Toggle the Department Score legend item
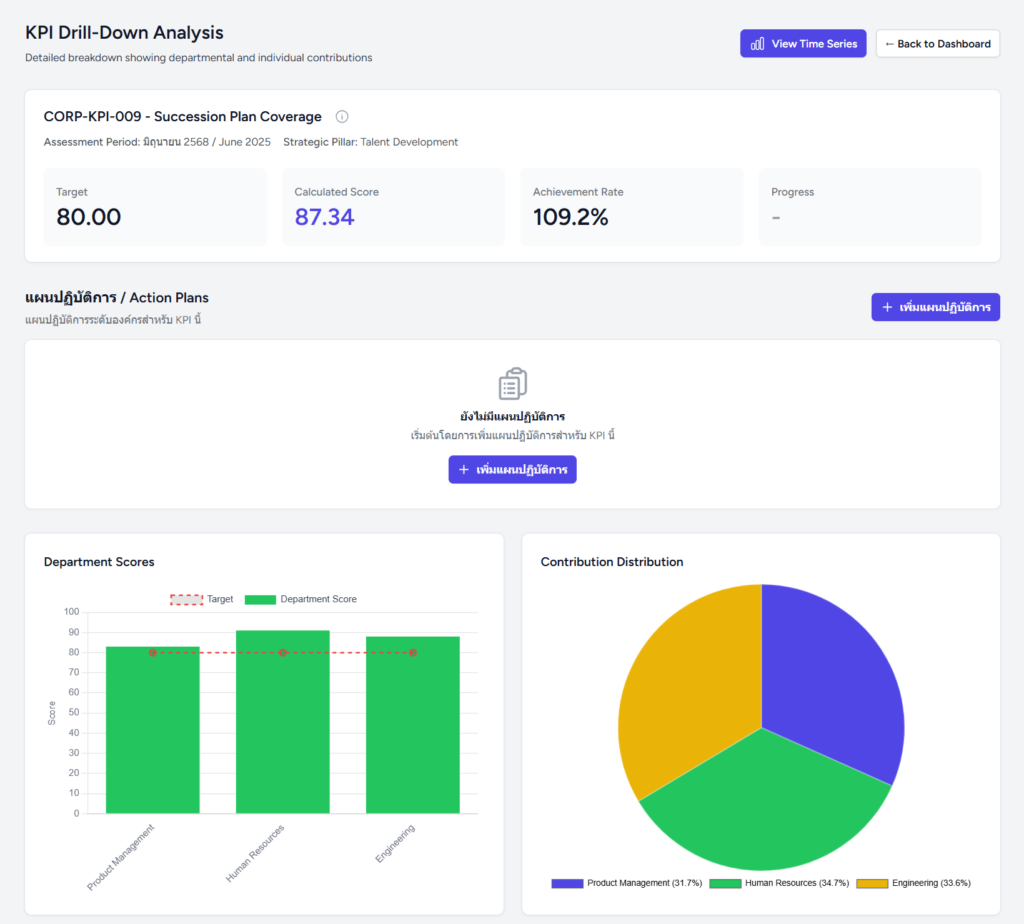Image resolution: width=1024 pixels, height=924 pixels. (301, 599)
